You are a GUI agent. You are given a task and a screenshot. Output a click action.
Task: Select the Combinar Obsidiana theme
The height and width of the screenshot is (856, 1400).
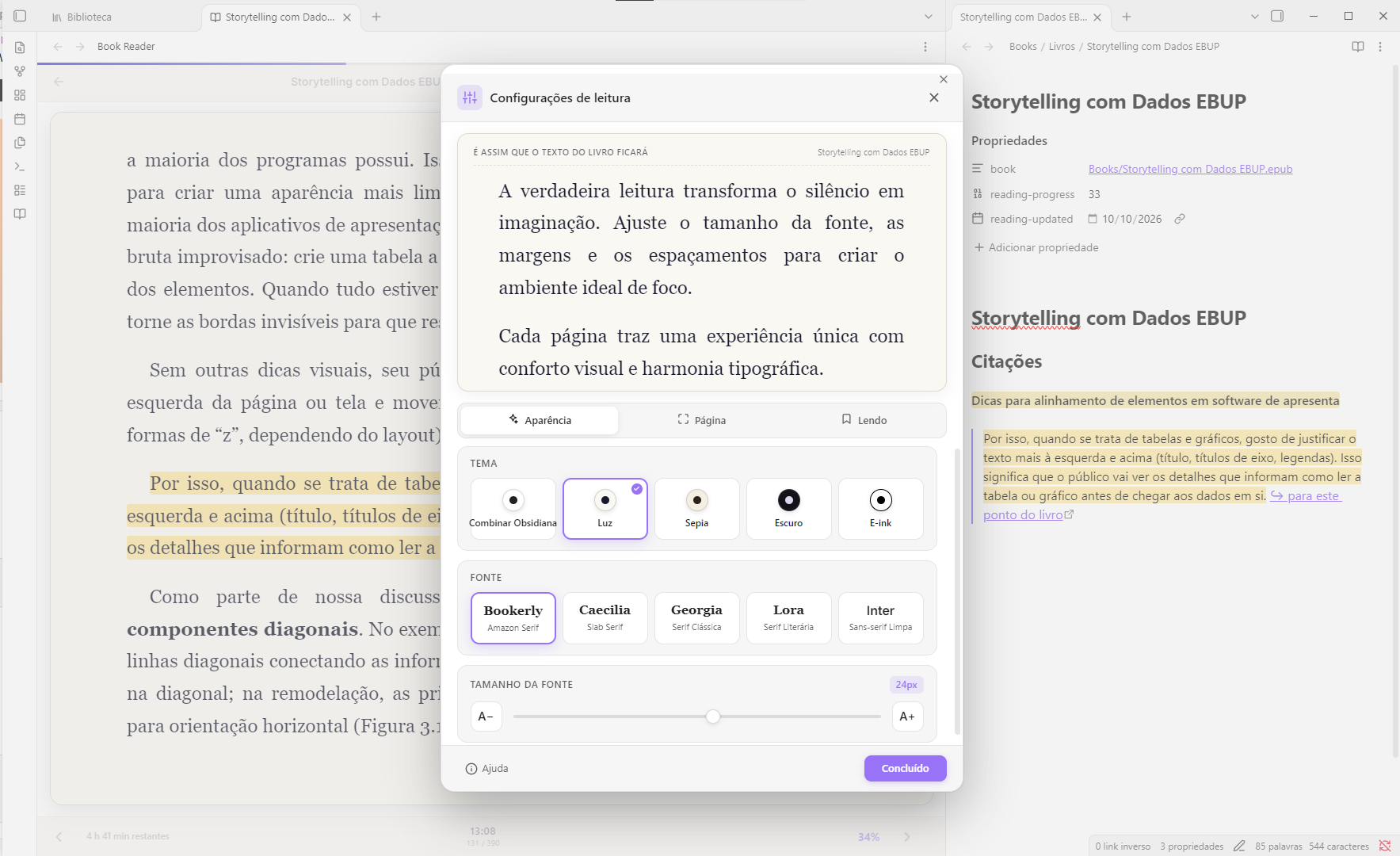point(513,509)
